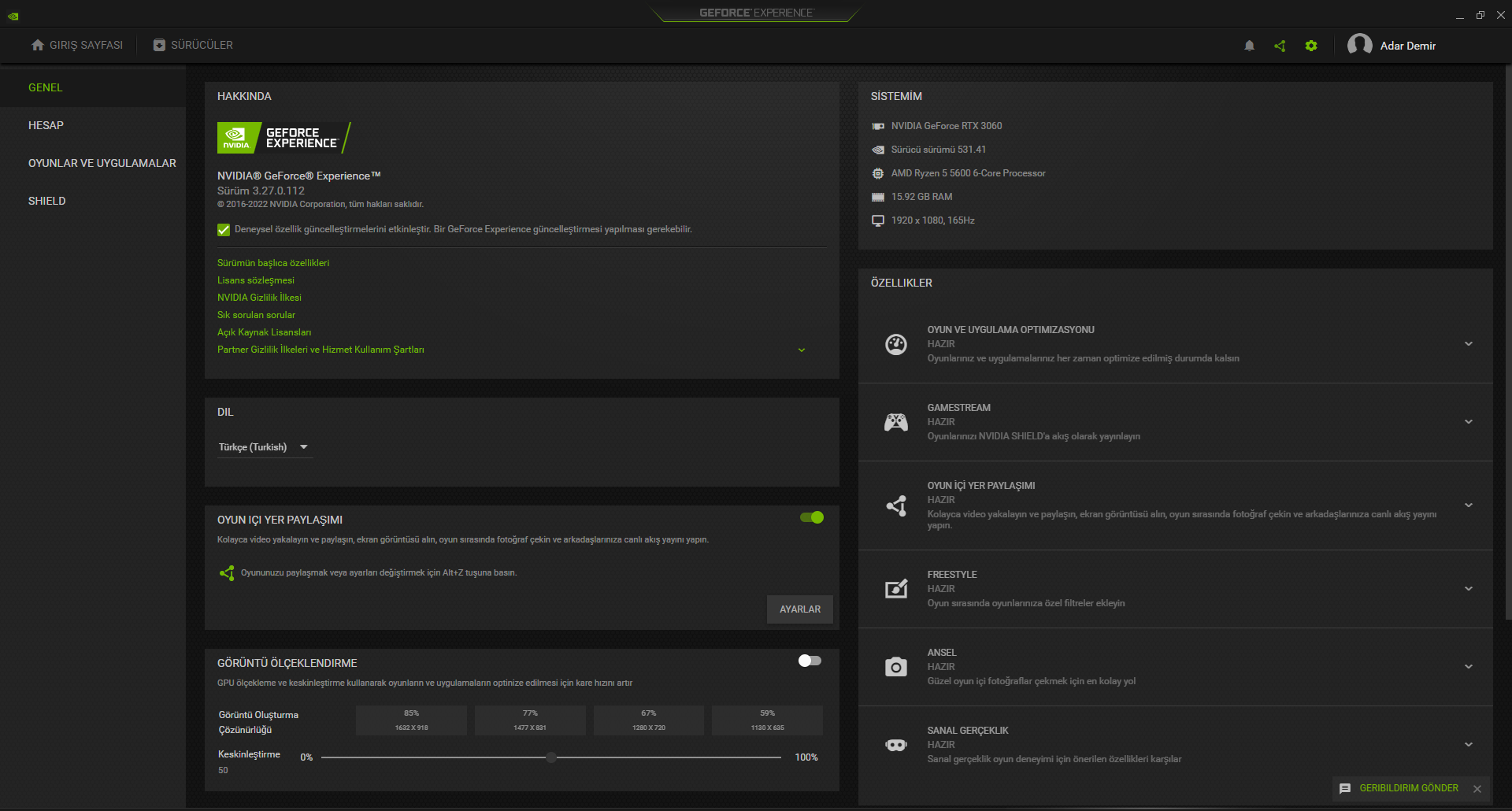Click the RAM icon beside 15.92 GB
The width and height of the screenshot is (1512, 811).
(x=878, y=197)
